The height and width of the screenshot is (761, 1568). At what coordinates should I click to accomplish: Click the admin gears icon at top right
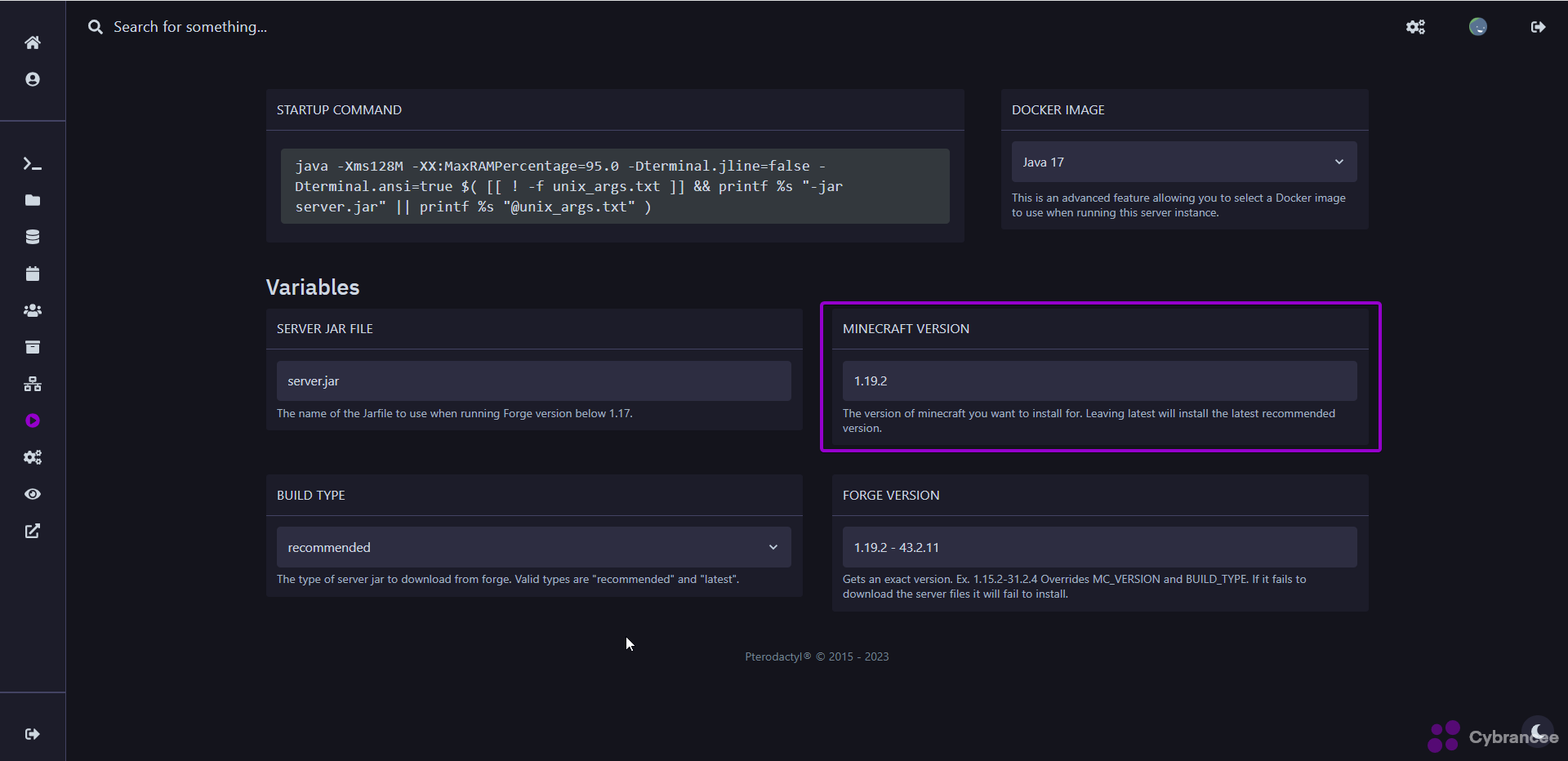(1415, 27)
